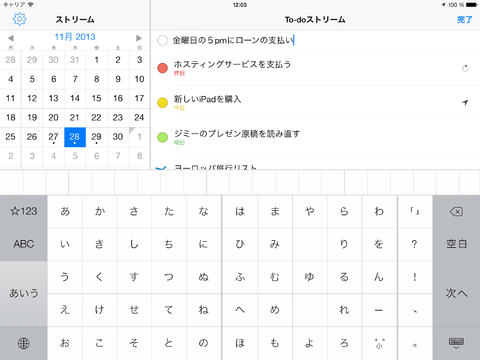
Task: Tap the globe keyboard switch key
Action: coord(23,343)
